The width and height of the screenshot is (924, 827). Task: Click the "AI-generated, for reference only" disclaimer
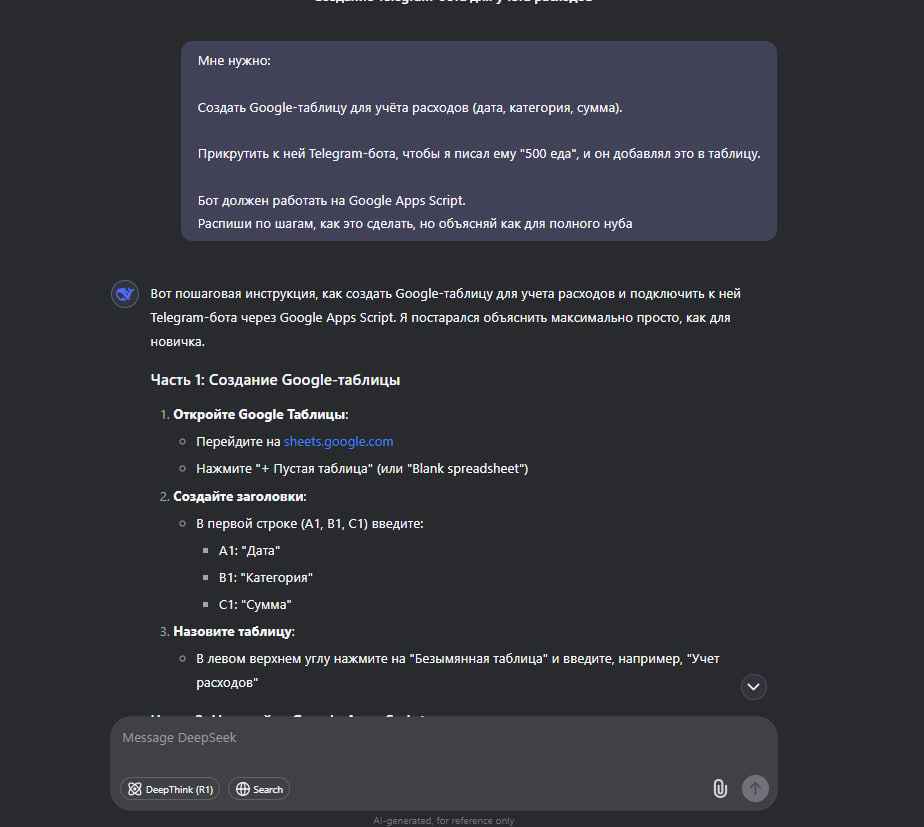pos(443,821)
